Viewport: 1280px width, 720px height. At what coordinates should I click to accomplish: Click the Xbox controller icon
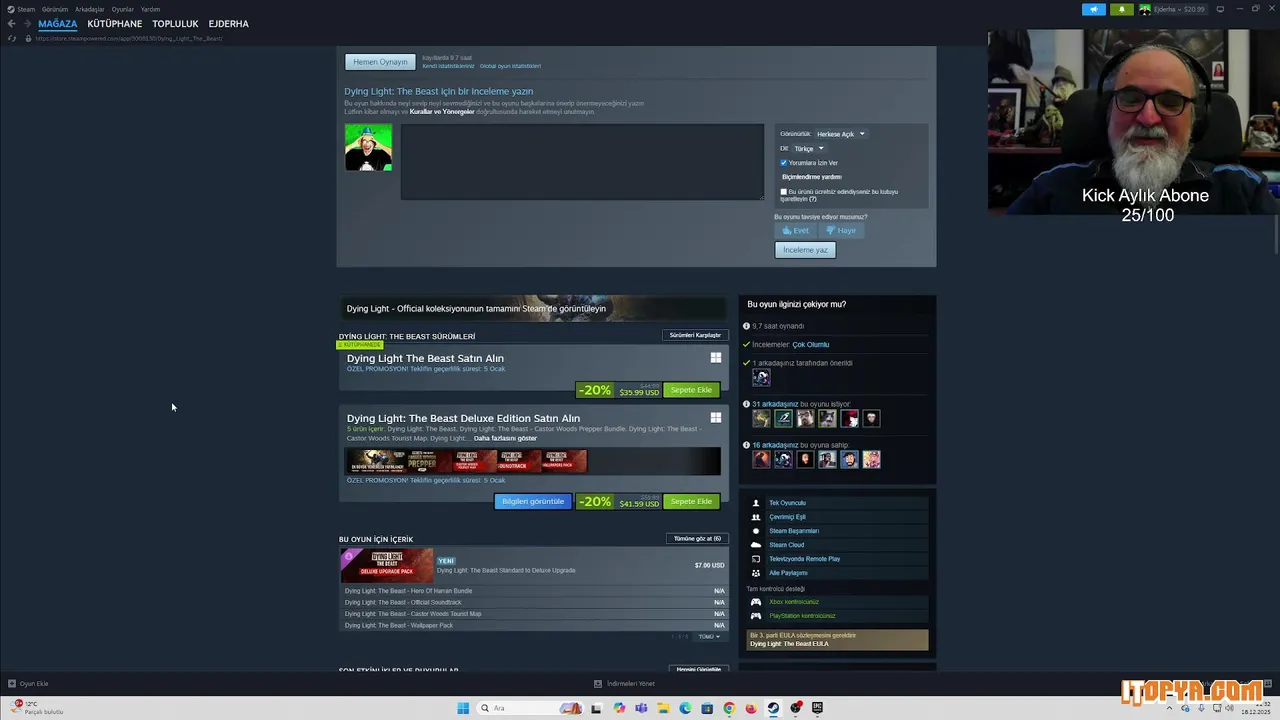click(x=756, y=602)
